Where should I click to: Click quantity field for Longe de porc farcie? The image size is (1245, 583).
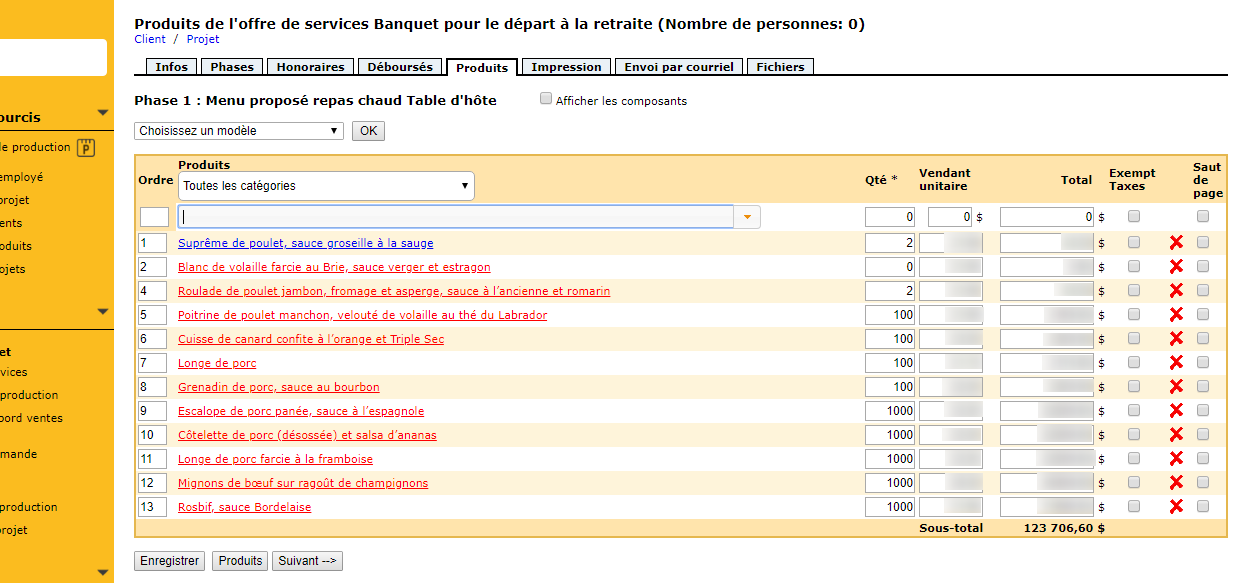click(890, 459)
